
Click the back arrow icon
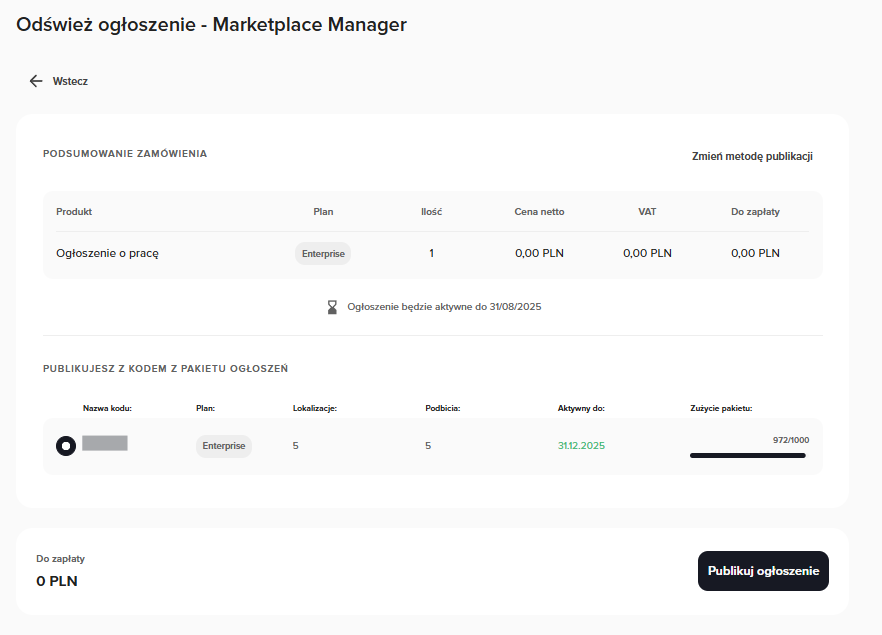coord(36,81)
